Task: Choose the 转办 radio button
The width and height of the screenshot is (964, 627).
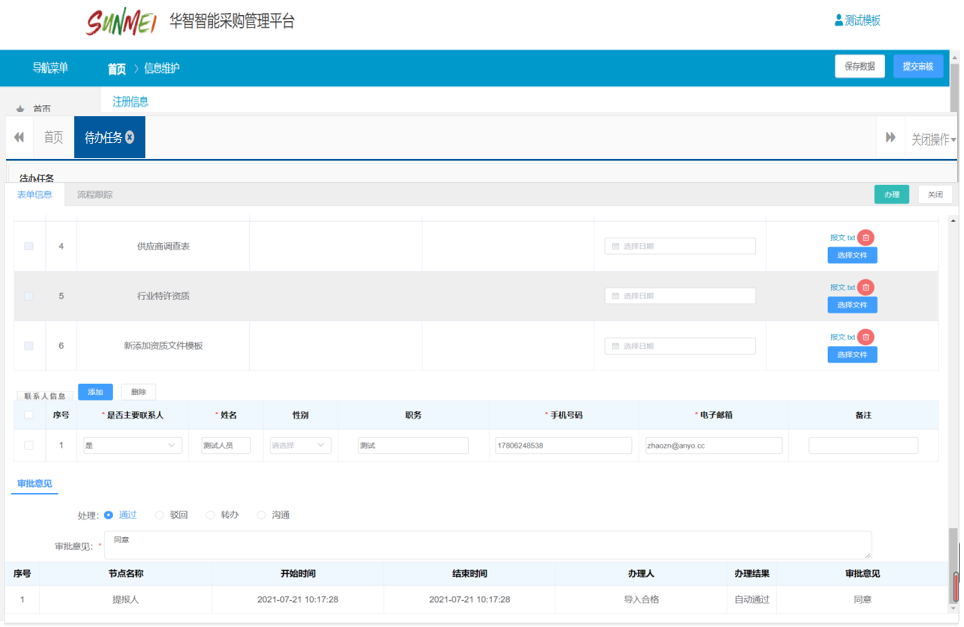Action: (x=210, y=515)
